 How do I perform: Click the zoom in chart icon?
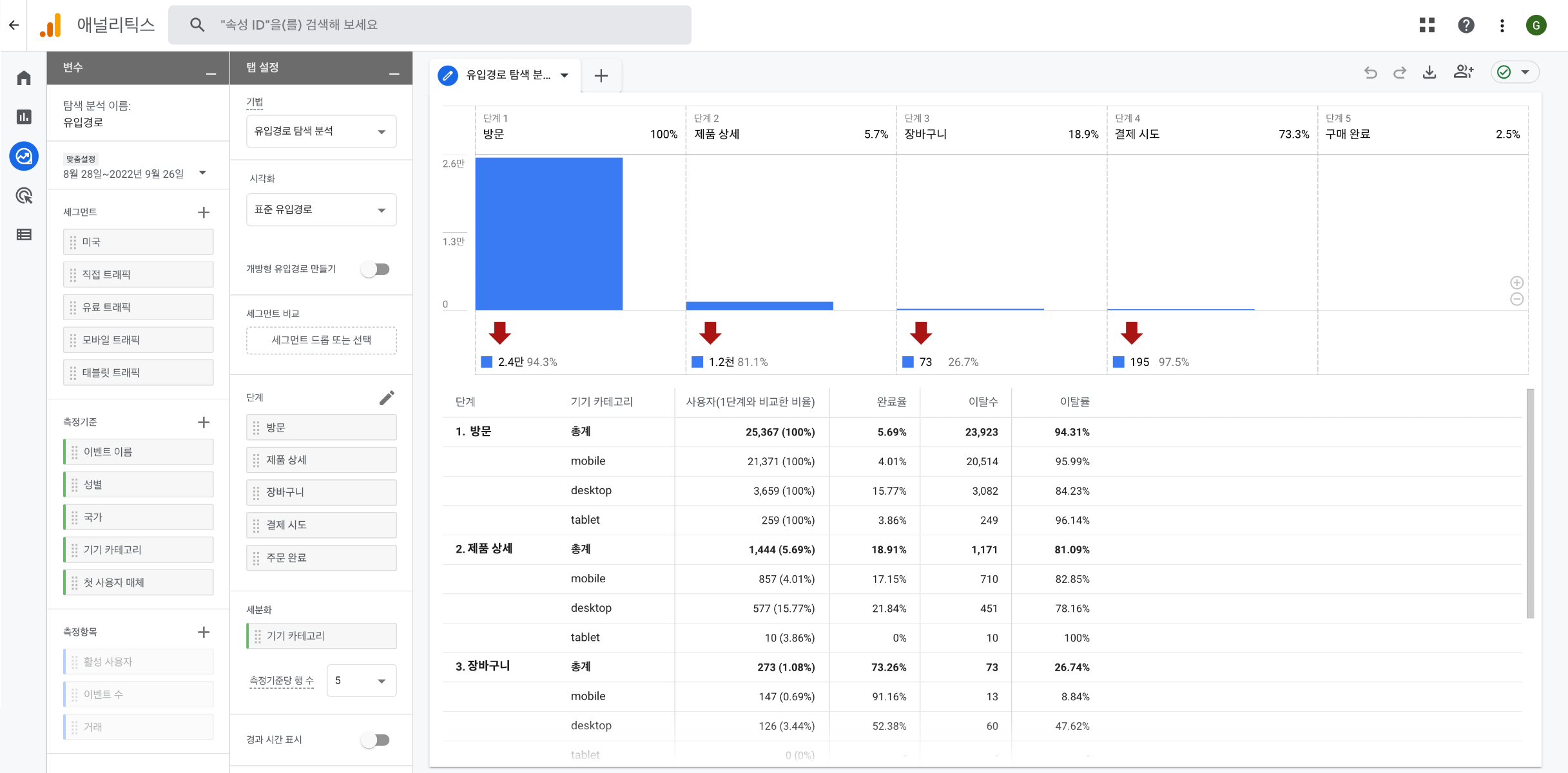[x=1516, y=283]
